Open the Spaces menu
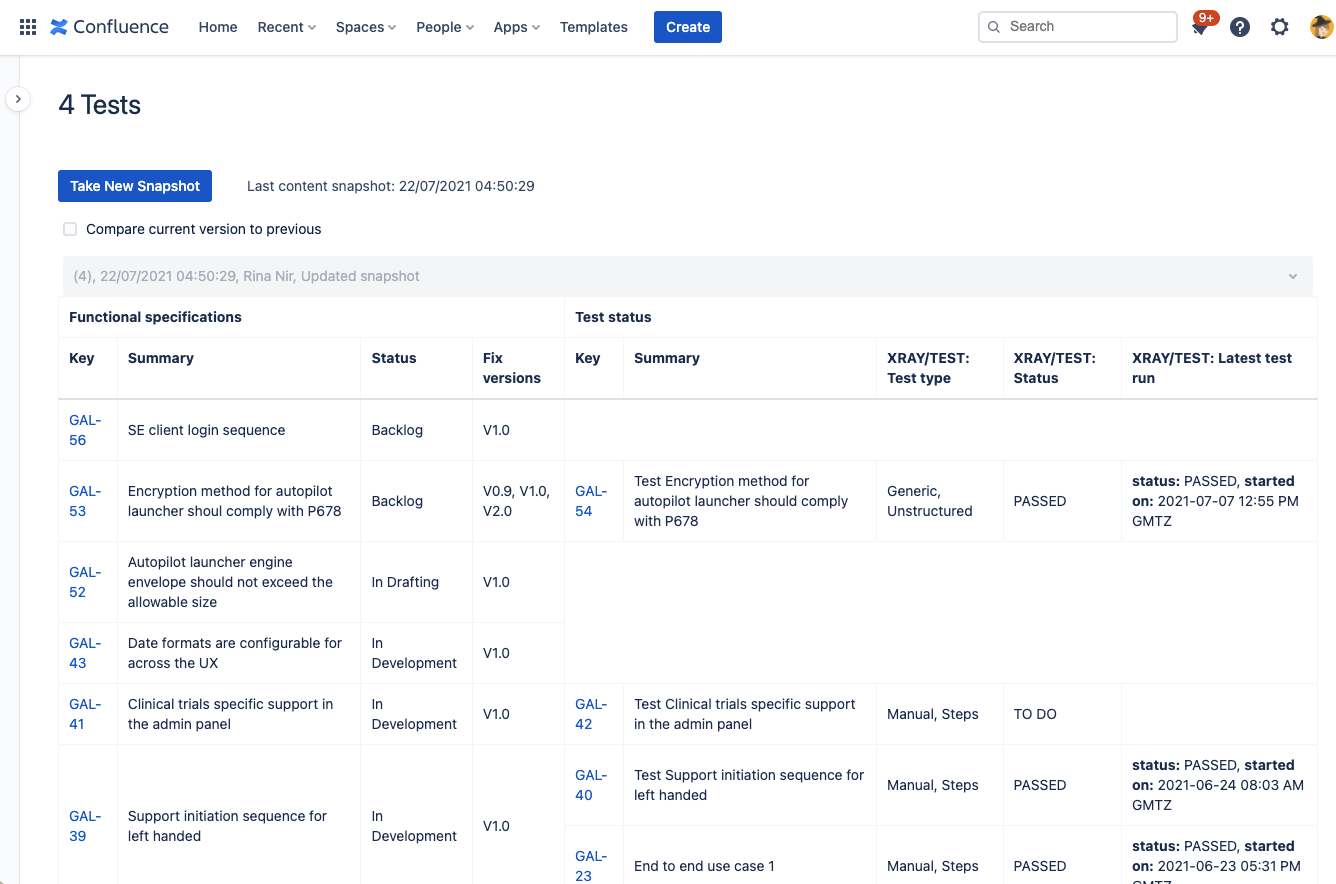 pos(365,27)
